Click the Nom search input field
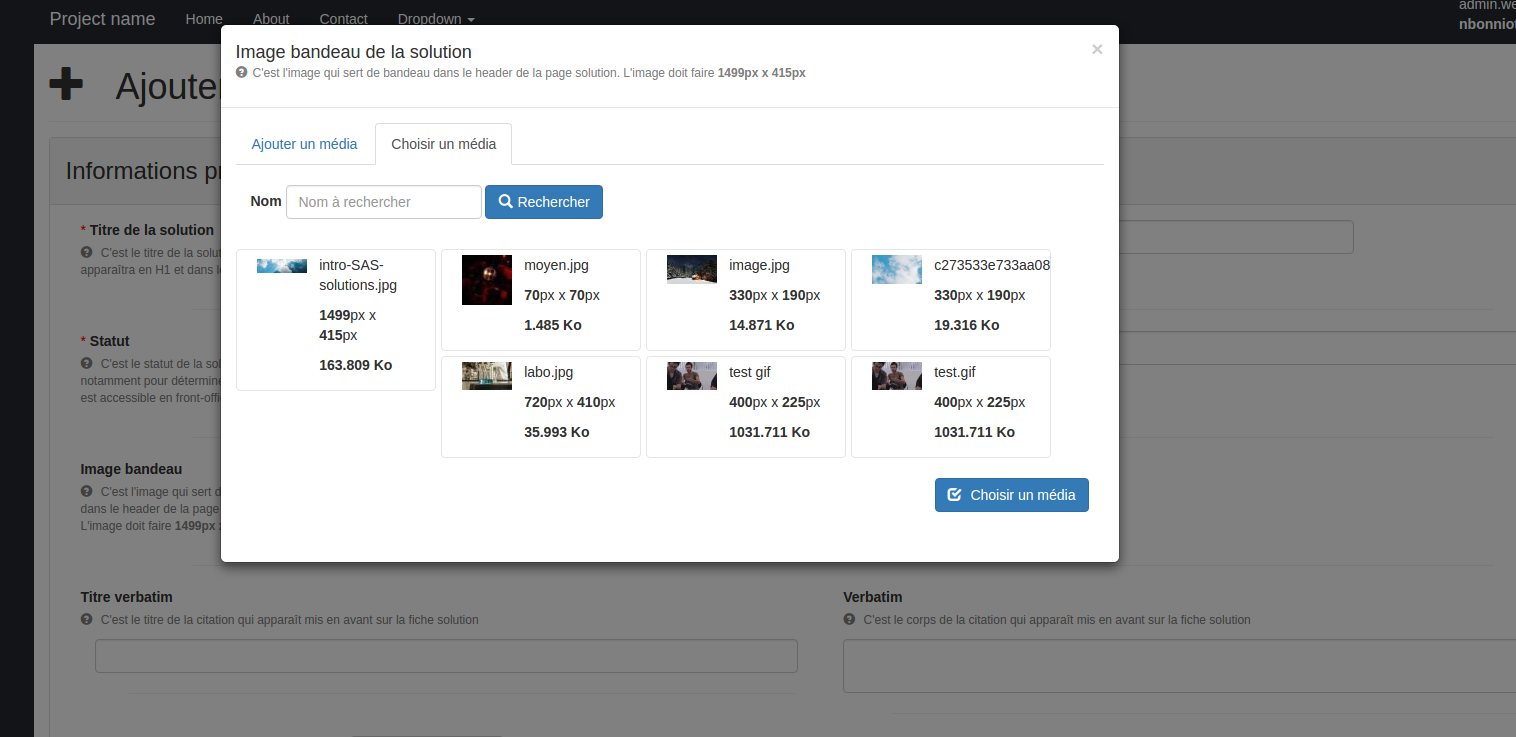The height and width of the screenshot is (737, 1516). (384, 202)
